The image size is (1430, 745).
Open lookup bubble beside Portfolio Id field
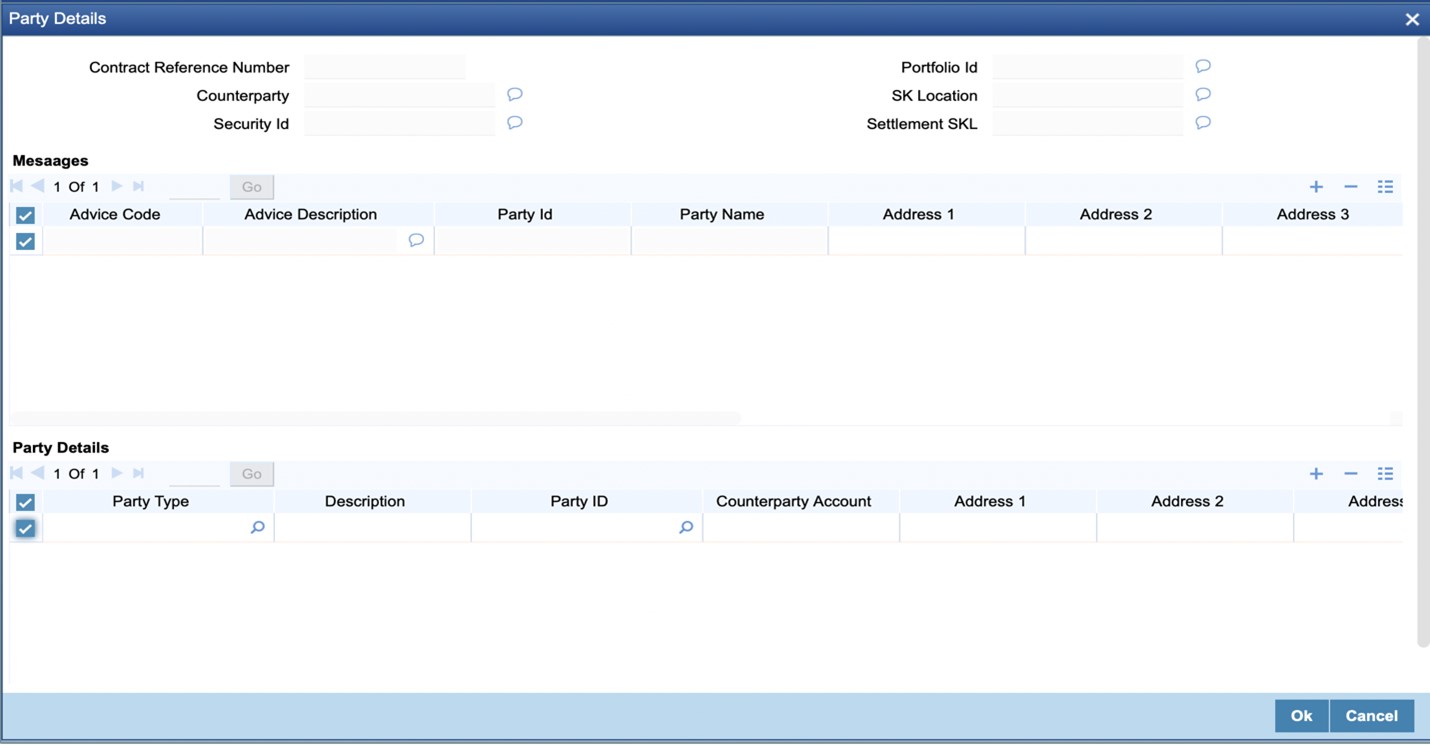pos(1203,66)
